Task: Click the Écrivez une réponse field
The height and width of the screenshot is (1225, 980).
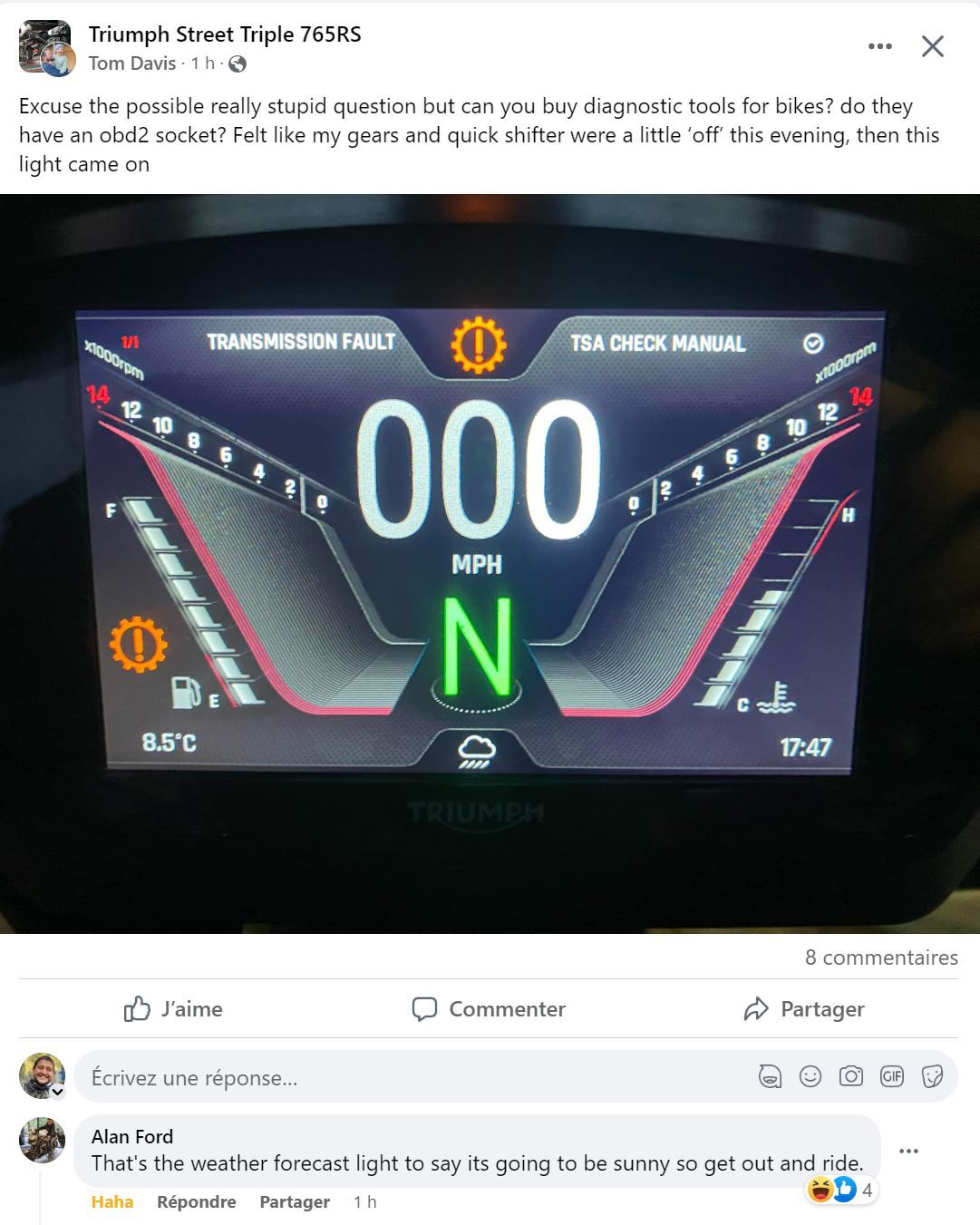Action: pos(516,1076)
